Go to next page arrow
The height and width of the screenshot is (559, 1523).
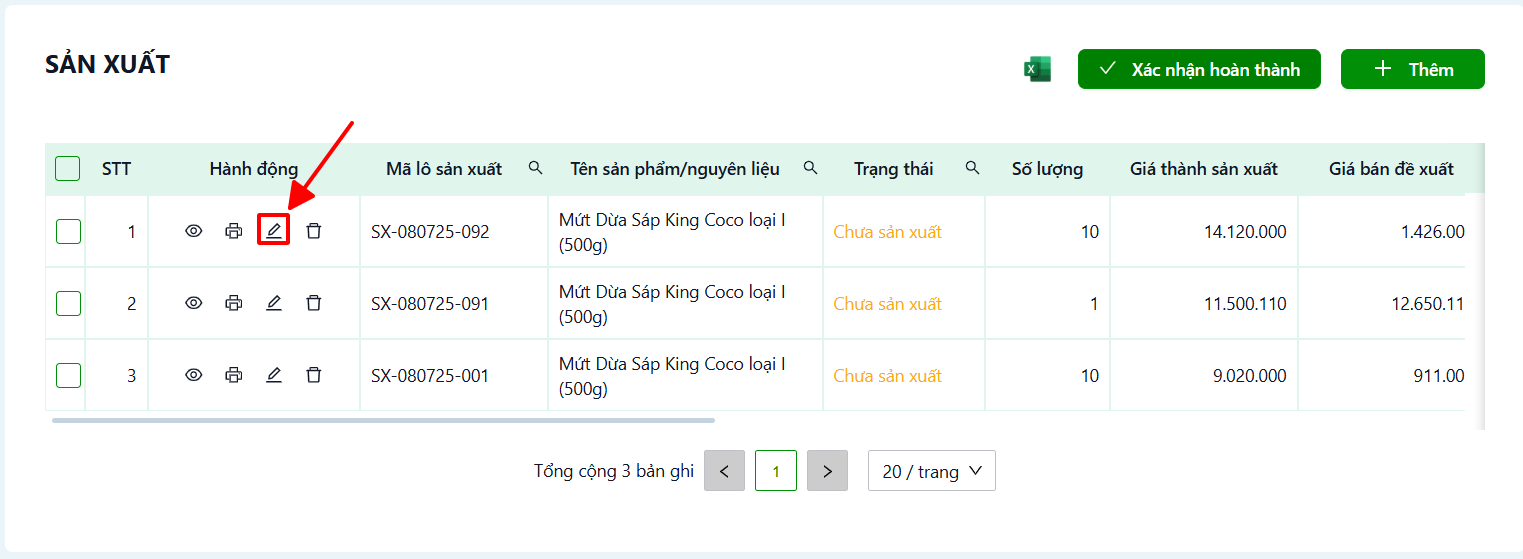(827, 470)
